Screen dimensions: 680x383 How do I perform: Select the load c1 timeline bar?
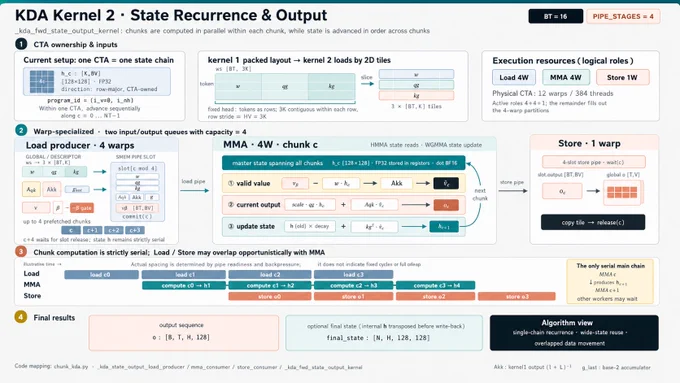[184, 275]
